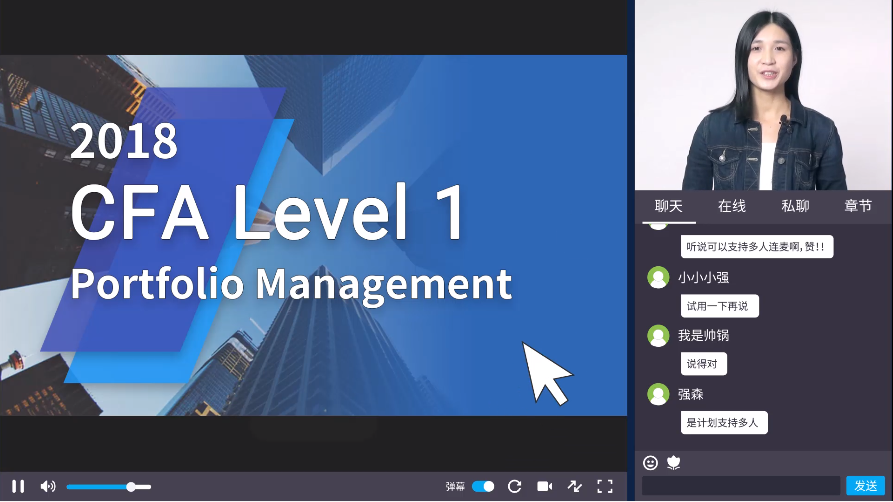This screenshot has height=502, width=893.
Task: Click the flower gift icon
Action: pyautogui.click(x=674, y=463)
